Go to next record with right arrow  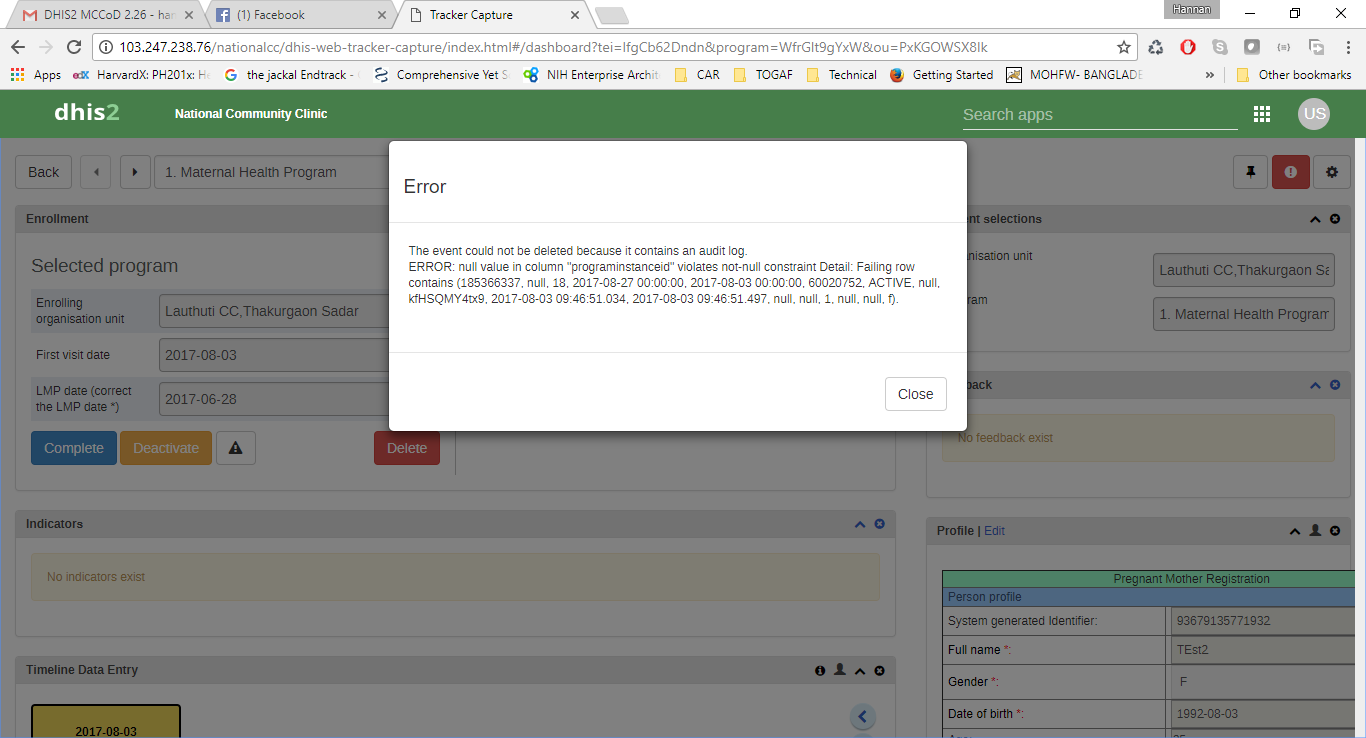(x=136, y=172)
